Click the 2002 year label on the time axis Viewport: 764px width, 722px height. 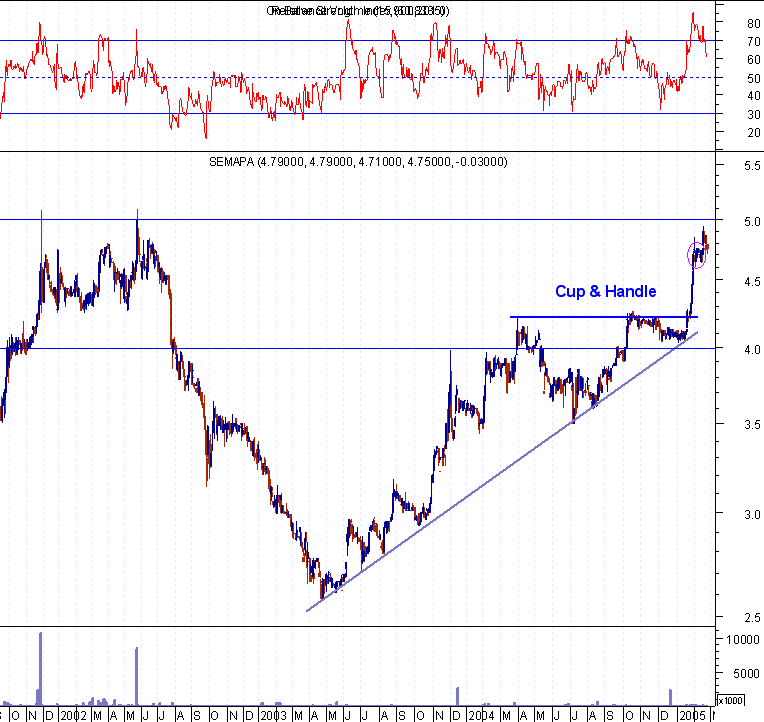coord(74,715)
